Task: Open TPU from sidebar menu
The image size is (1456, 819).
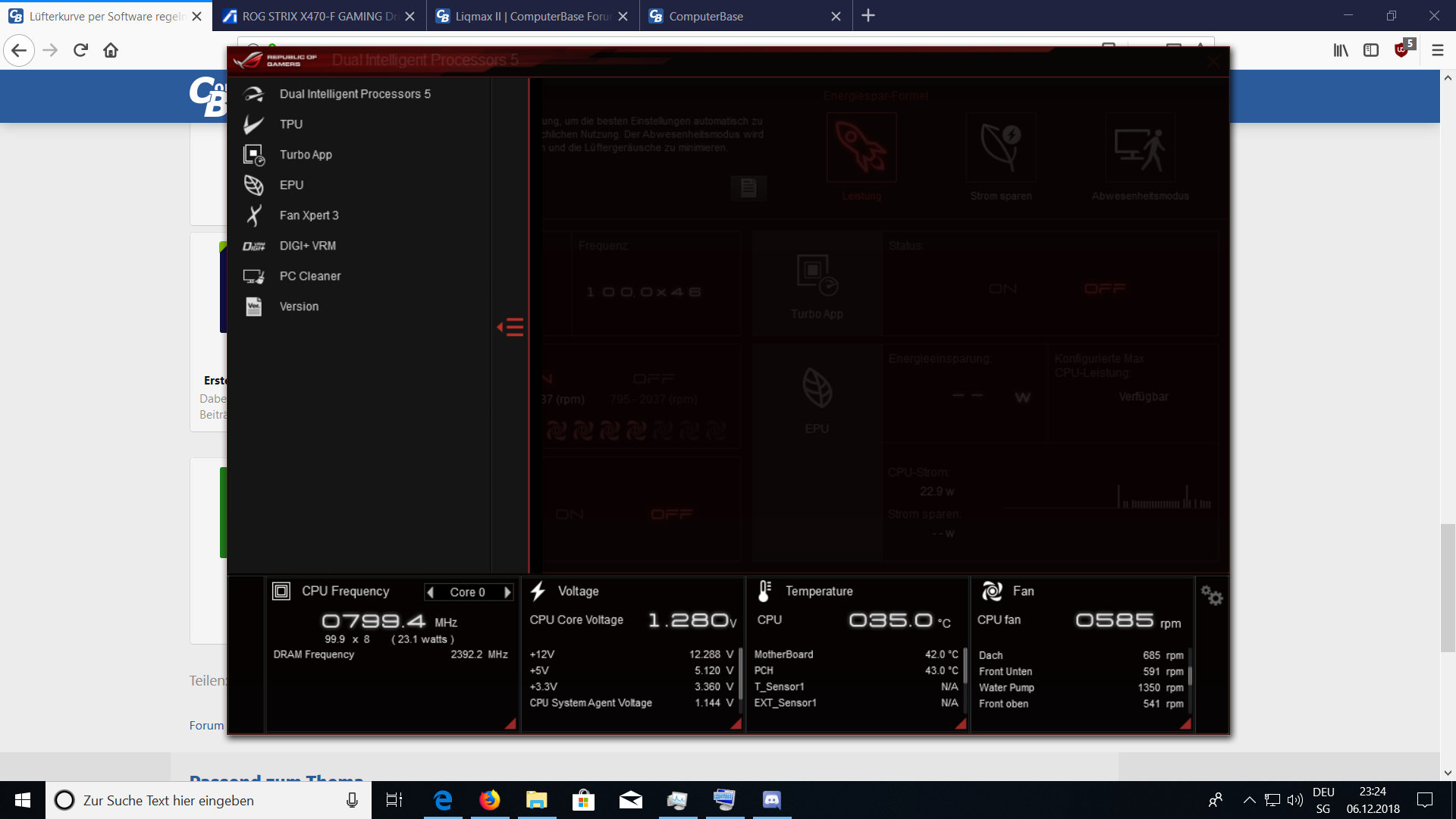Action: [290, 124]
